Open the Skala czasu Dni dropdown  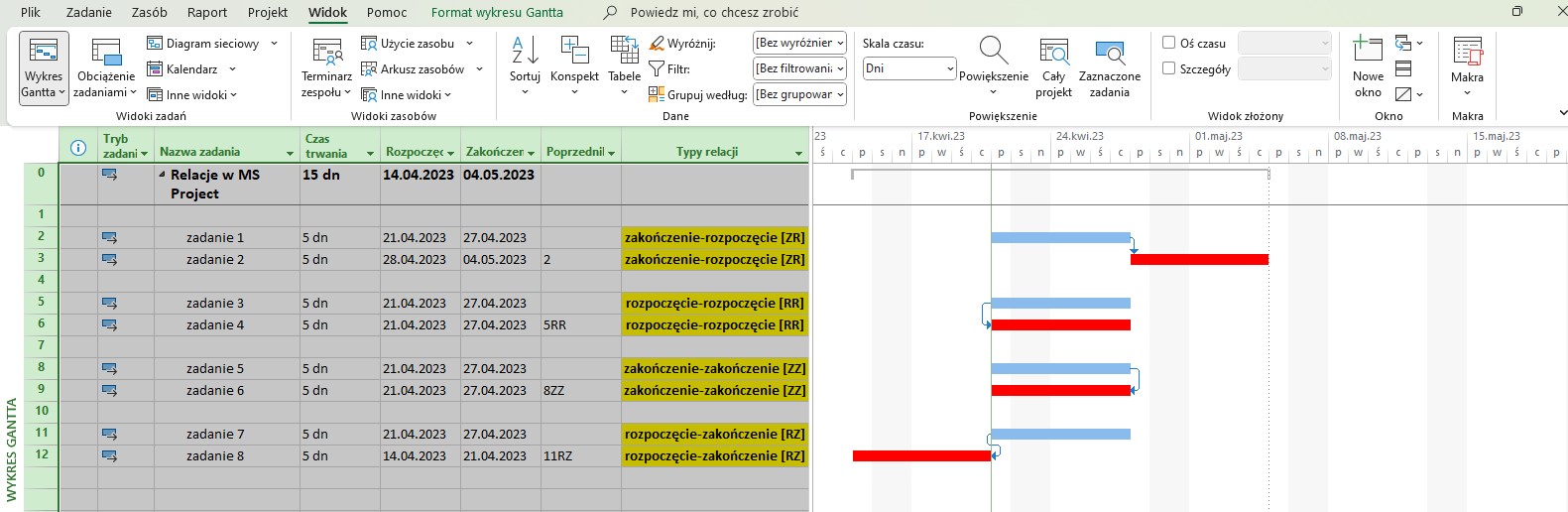pos(949,68)
